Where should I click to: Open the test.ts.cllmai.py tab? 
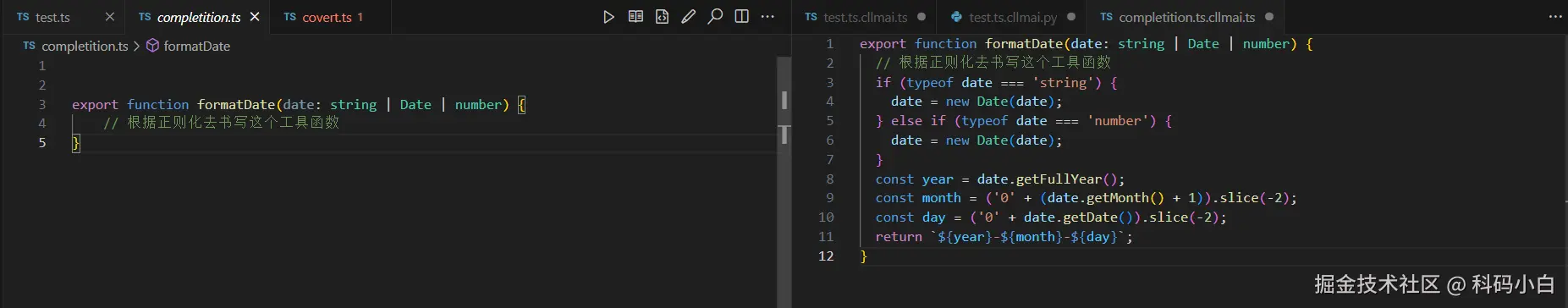[x=1012, y=17]
